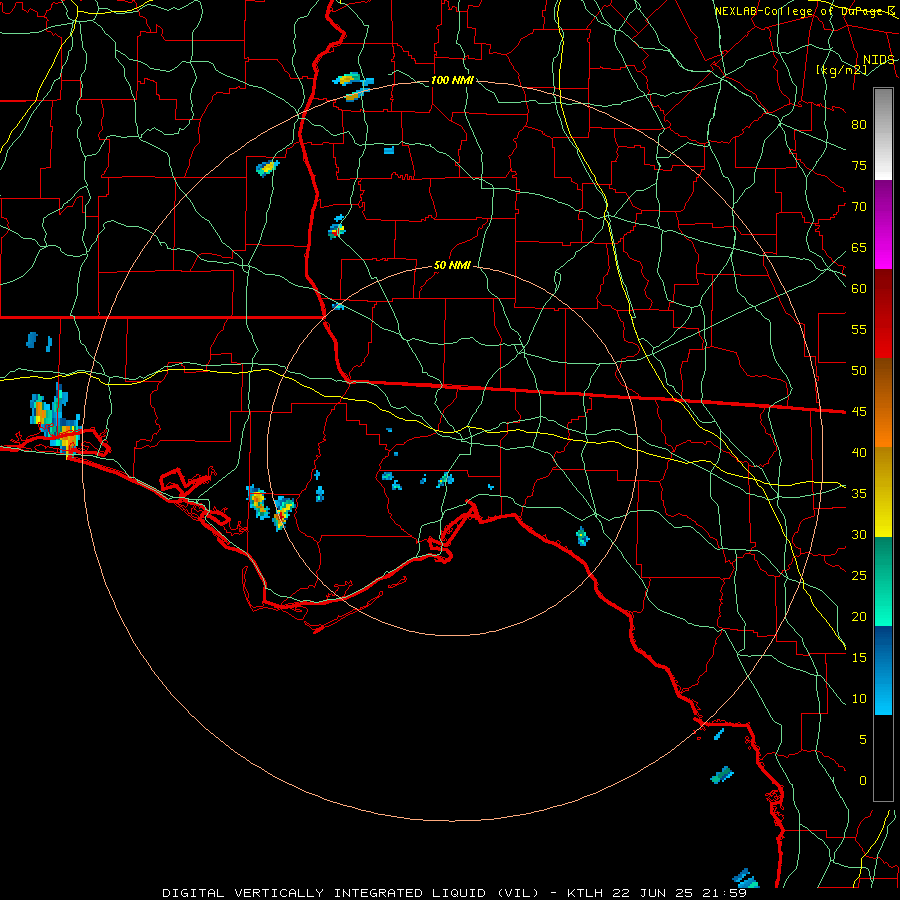Click the DIGITAL VERTICALLY INTEGRATED LIQUID (VIL) title
Image resolution: width=900 pixels, height=900 pixels.
pos(351,893)
